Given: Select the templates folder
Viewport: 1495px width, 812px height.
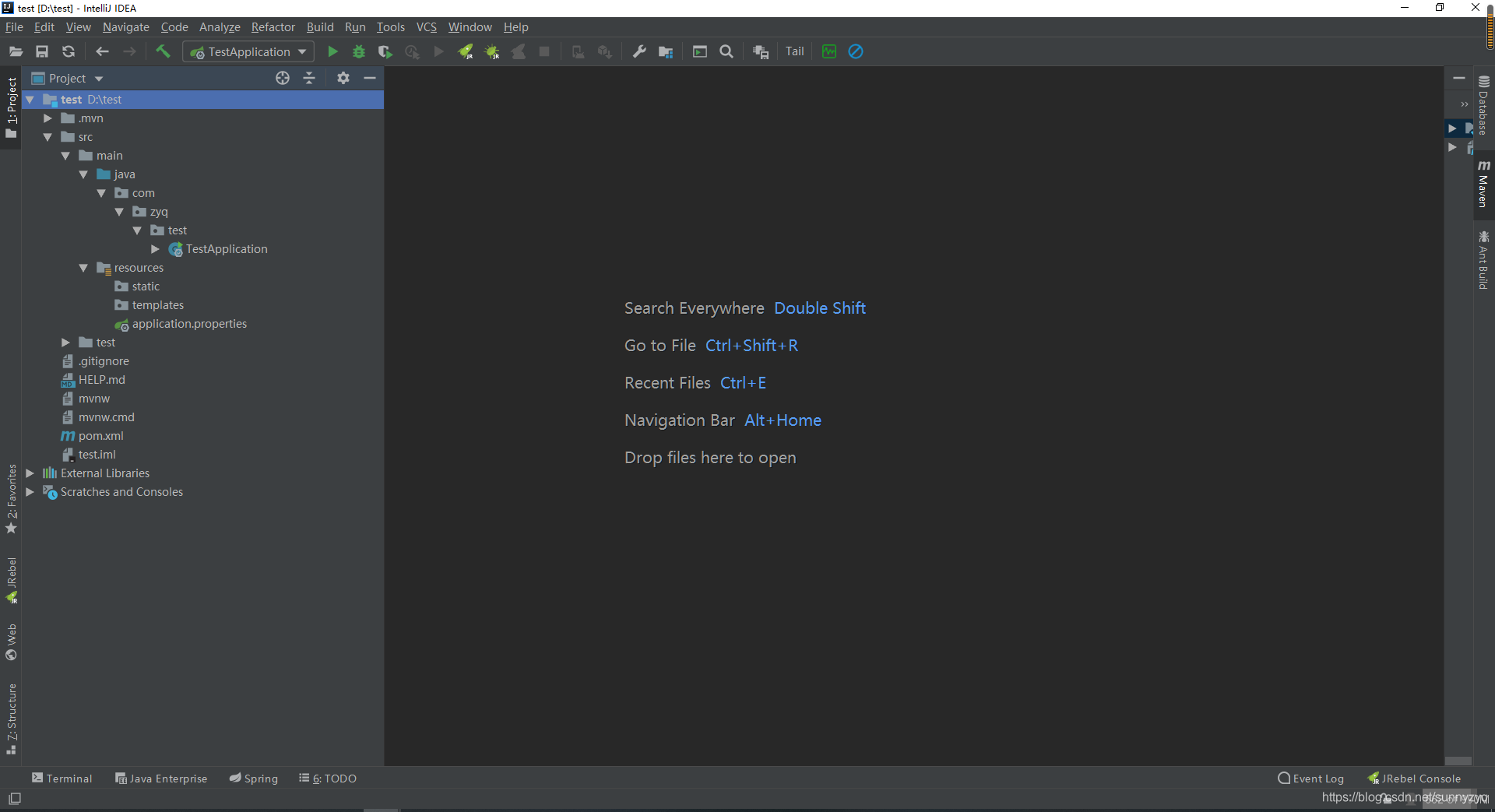Looking at the screenshot, I should coord(158,305).
